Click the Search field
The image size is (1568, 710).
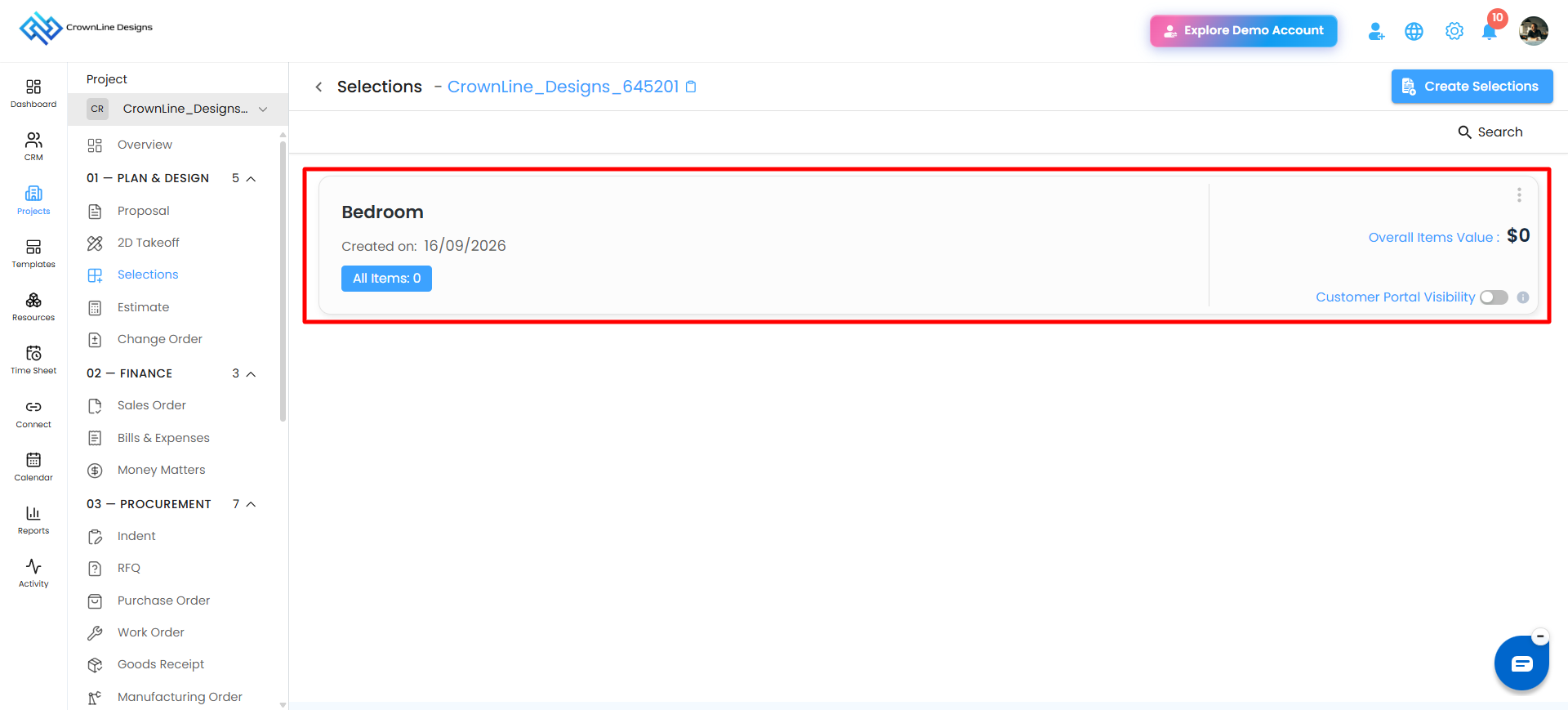[x=1490, y=132]
